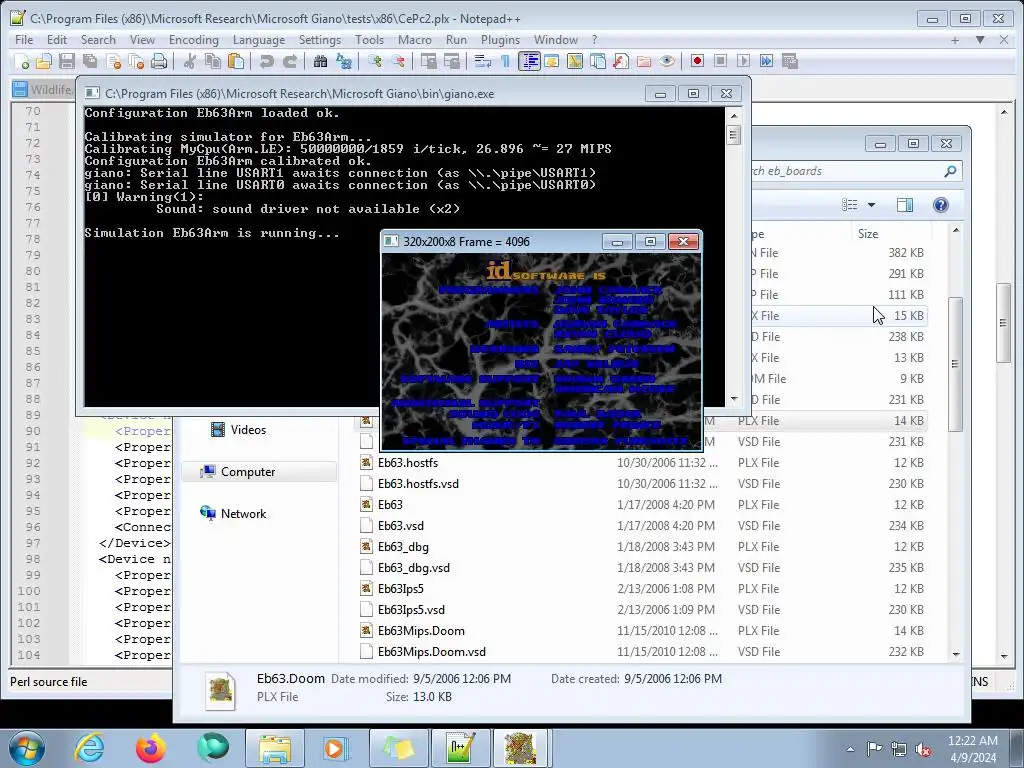Screen dimensions: 1024x768
Task: Click the Stop Recording macro icon
Action: tap(720, 61)
